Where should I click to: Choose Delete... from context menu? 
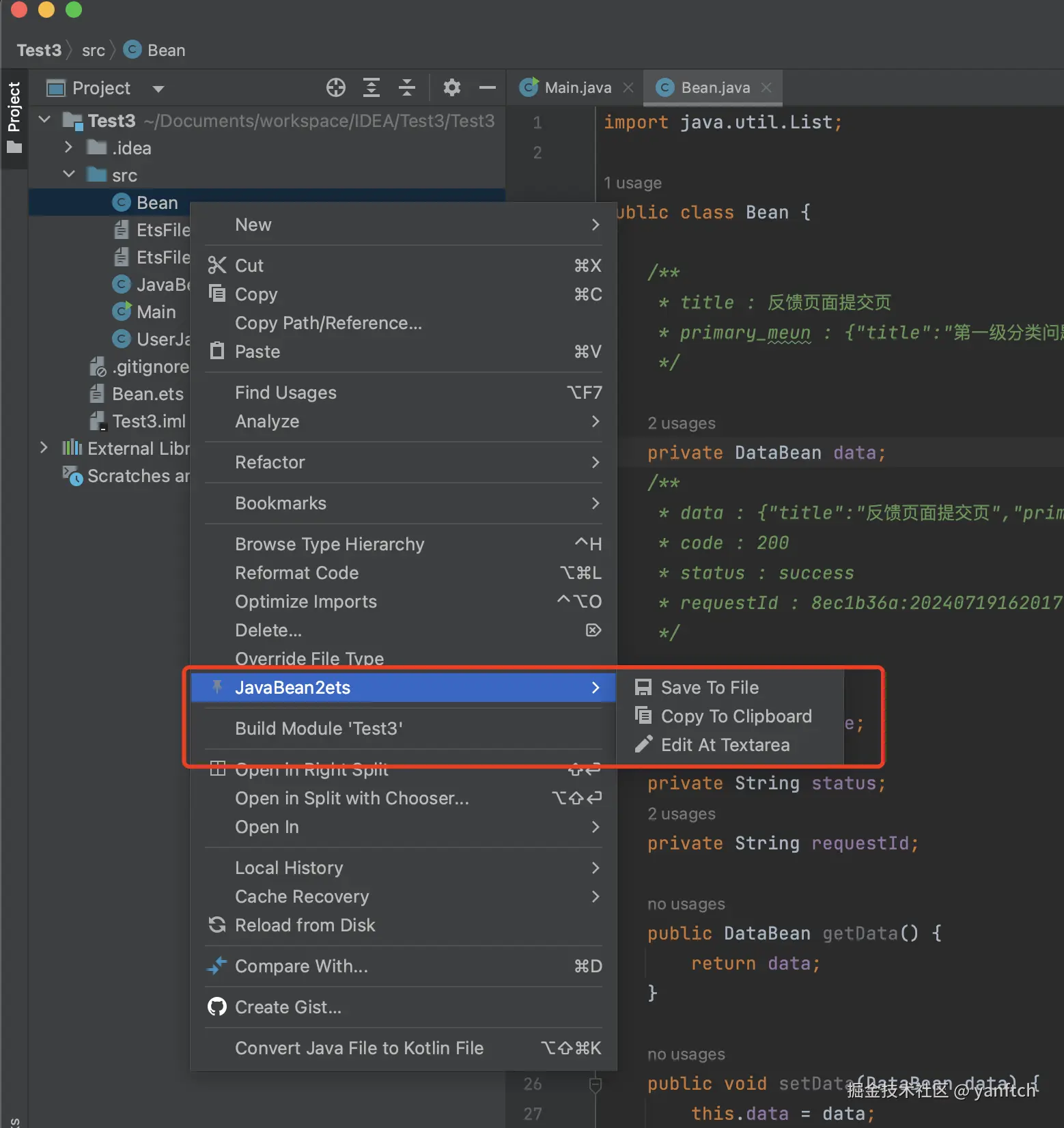pyautogui.click(x=404, y=630)
